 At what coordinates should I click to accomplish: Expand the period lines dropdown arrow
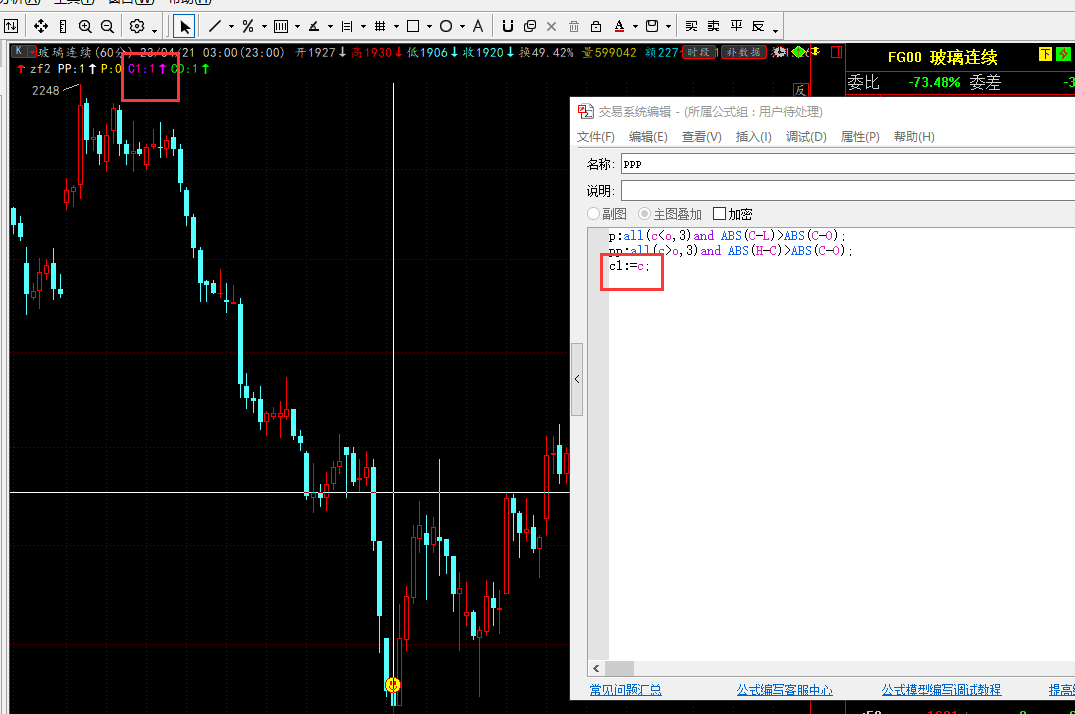click(x=297, y=27)
